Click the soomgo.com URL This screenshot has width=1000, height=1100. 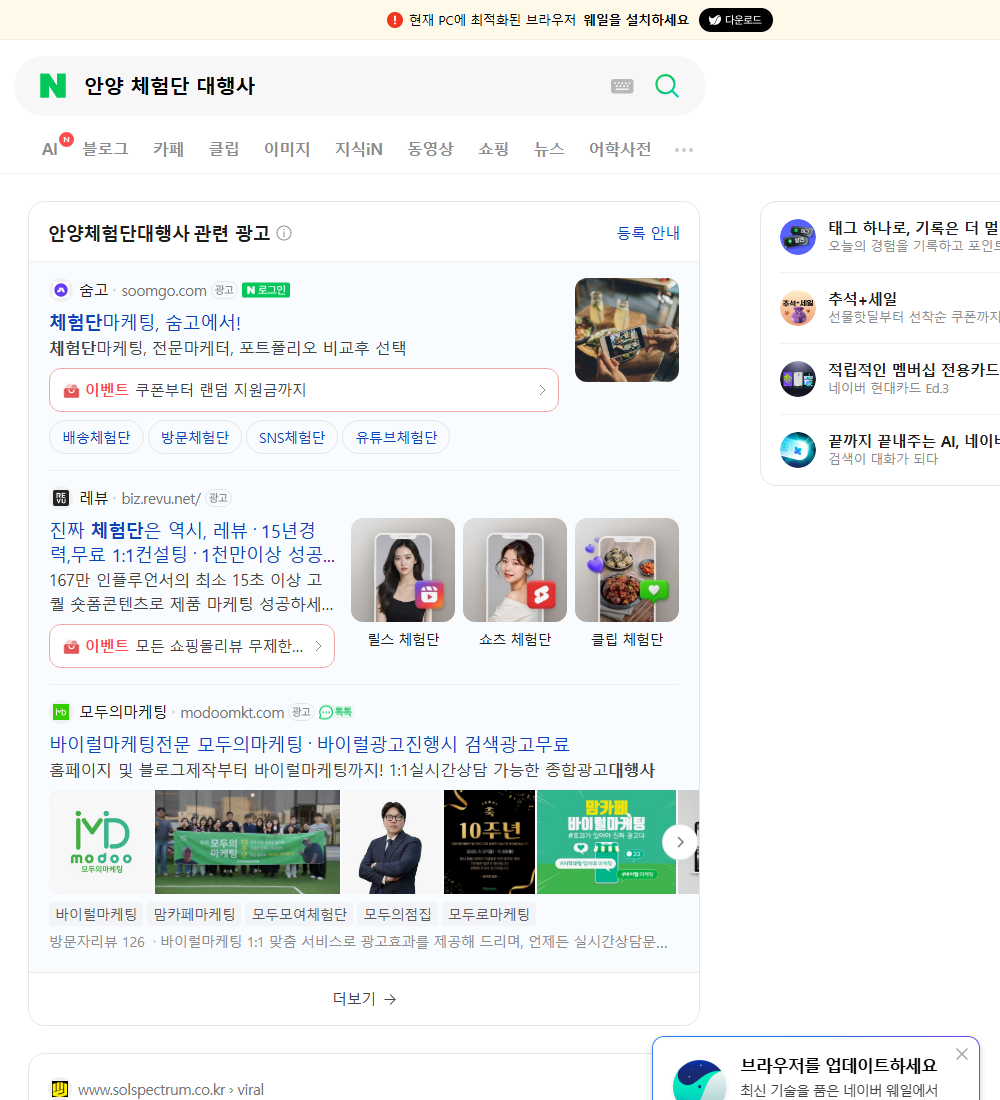pos(164,290)
